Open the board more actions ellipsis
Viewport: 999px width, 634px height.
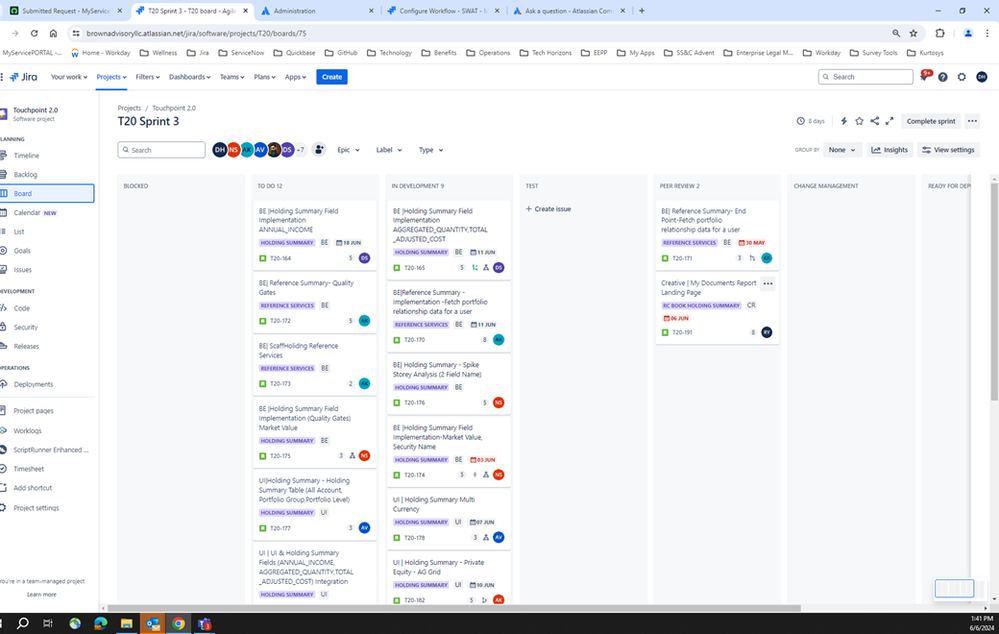click(972, 121)
